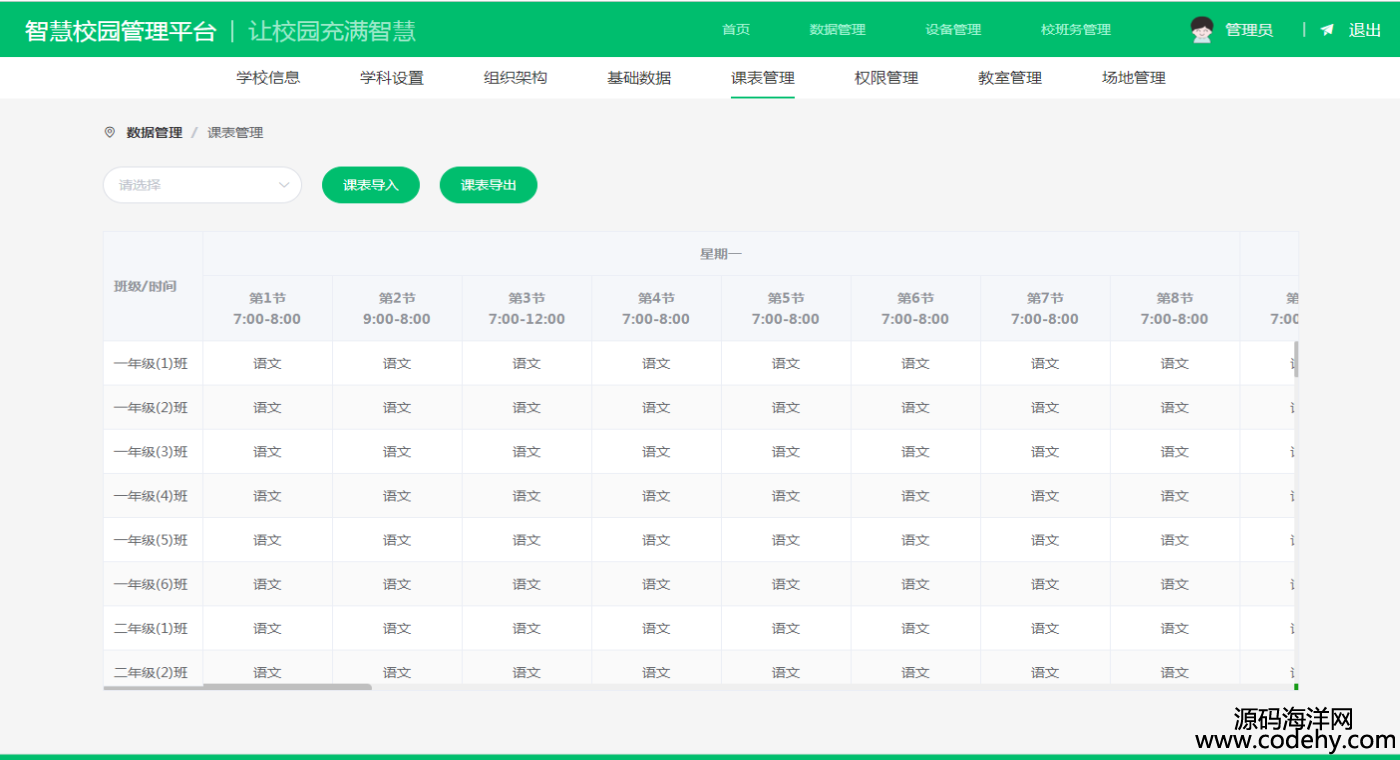Click the location pin breadcrumb icon

(110, 132)
